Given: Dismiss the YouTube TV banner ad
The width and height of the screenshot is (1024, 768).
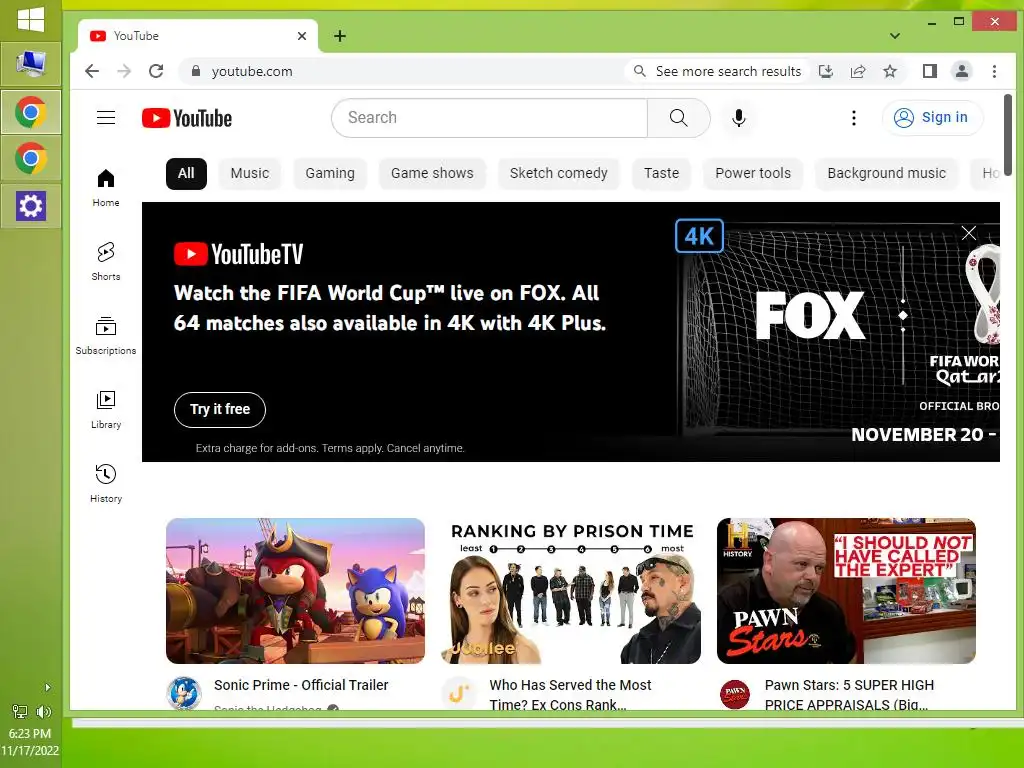Looking at the screenshot, I should [968, 233].
